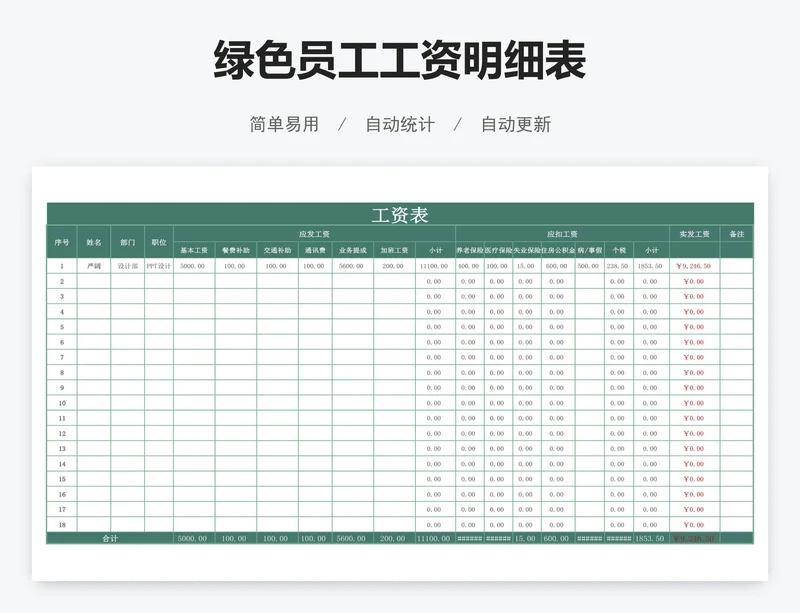Select the 5600.00 commission cell in row 1
Screen dimensions: 800x613
[353, 266]
